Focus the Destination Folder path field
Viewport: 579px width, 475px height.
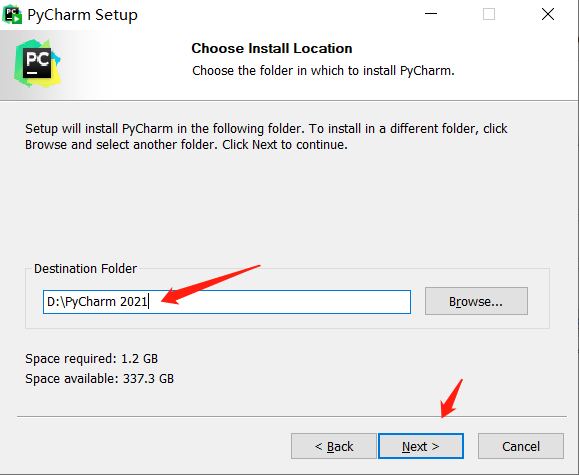pyautogui.click(x=227, y=302)
